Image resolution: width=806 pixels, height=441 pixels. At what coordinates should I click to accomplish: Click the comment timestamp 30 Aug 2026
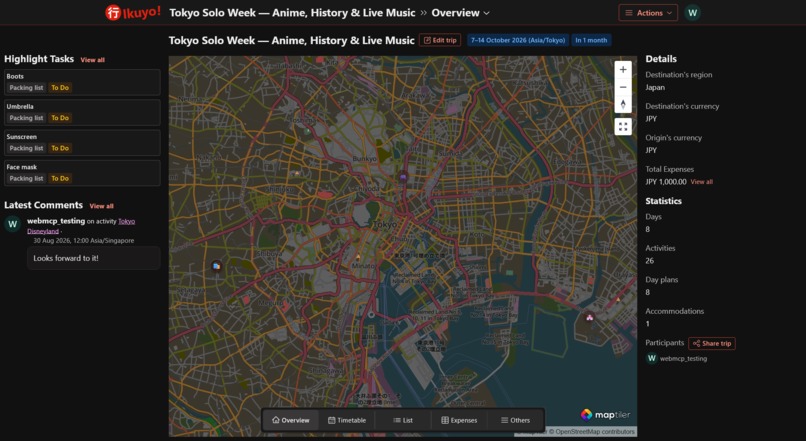pyautogui.click(x=83, y=241)
